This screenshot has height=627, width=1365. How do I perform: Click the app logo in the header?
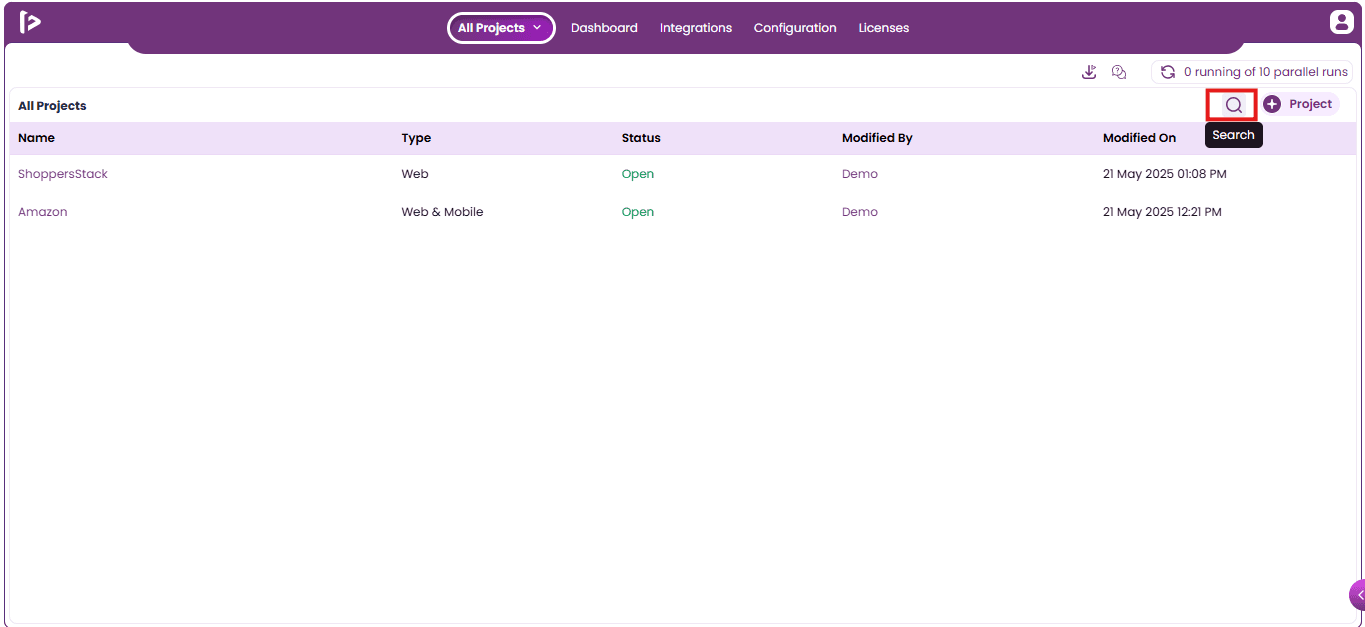coord(30,22)
